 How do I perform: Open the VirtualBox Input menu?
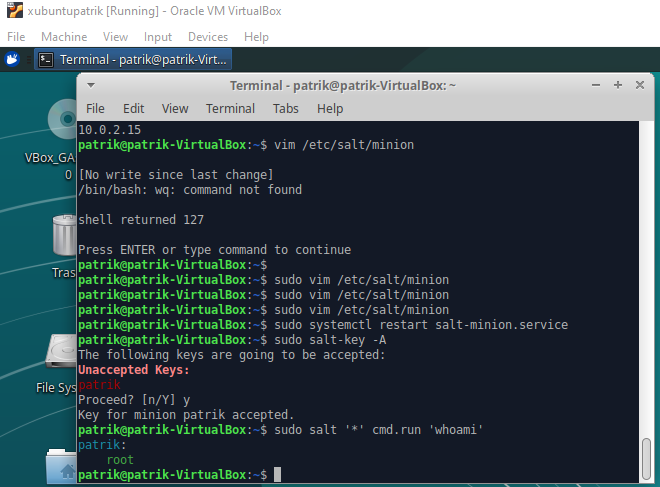coord(158,37)
